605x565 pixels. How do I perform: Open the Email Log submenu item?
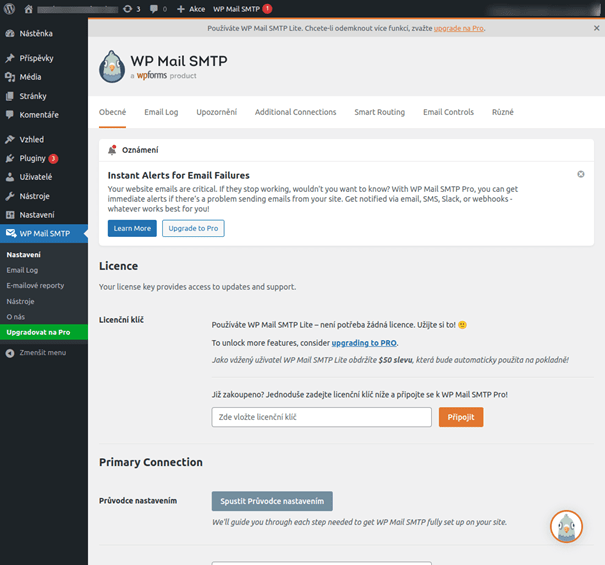point(22,270)
